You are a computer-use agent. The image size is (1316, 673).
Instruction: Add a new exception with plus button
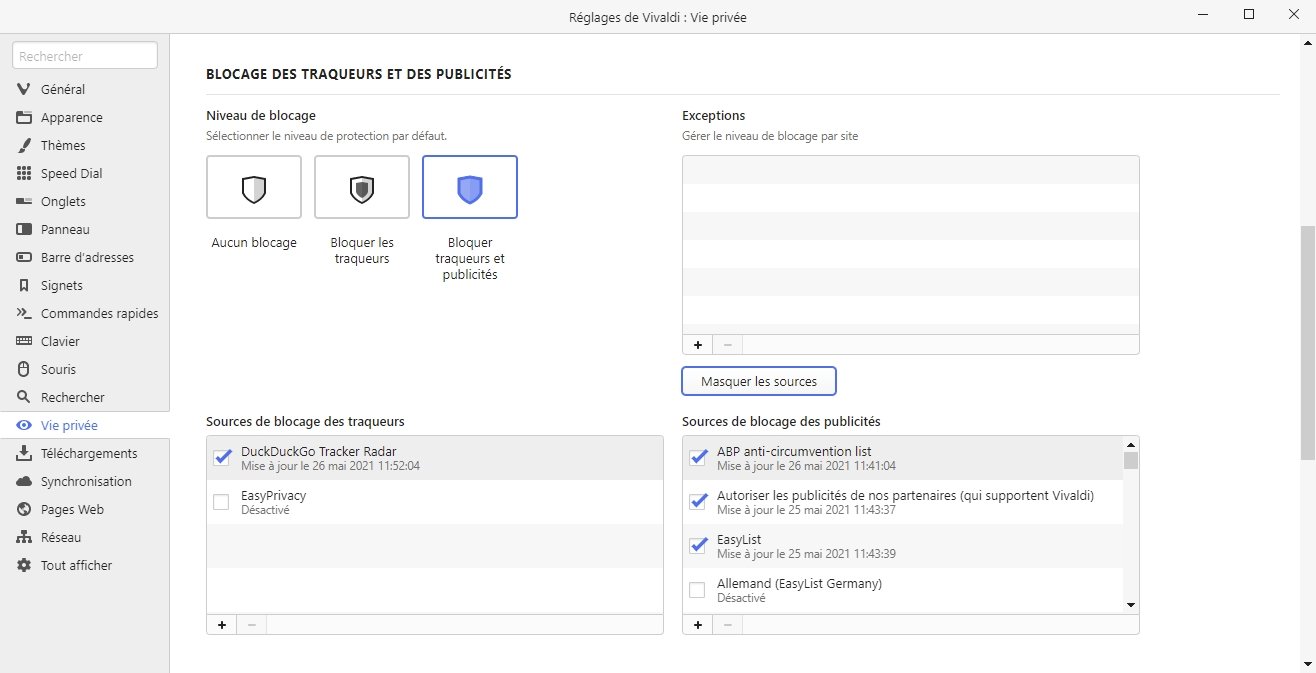[x=697, y=345]
